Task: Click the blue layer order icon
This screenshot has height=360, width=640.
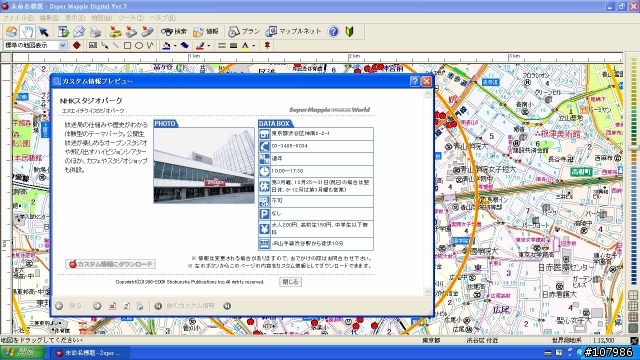Action: coord(184,45)
